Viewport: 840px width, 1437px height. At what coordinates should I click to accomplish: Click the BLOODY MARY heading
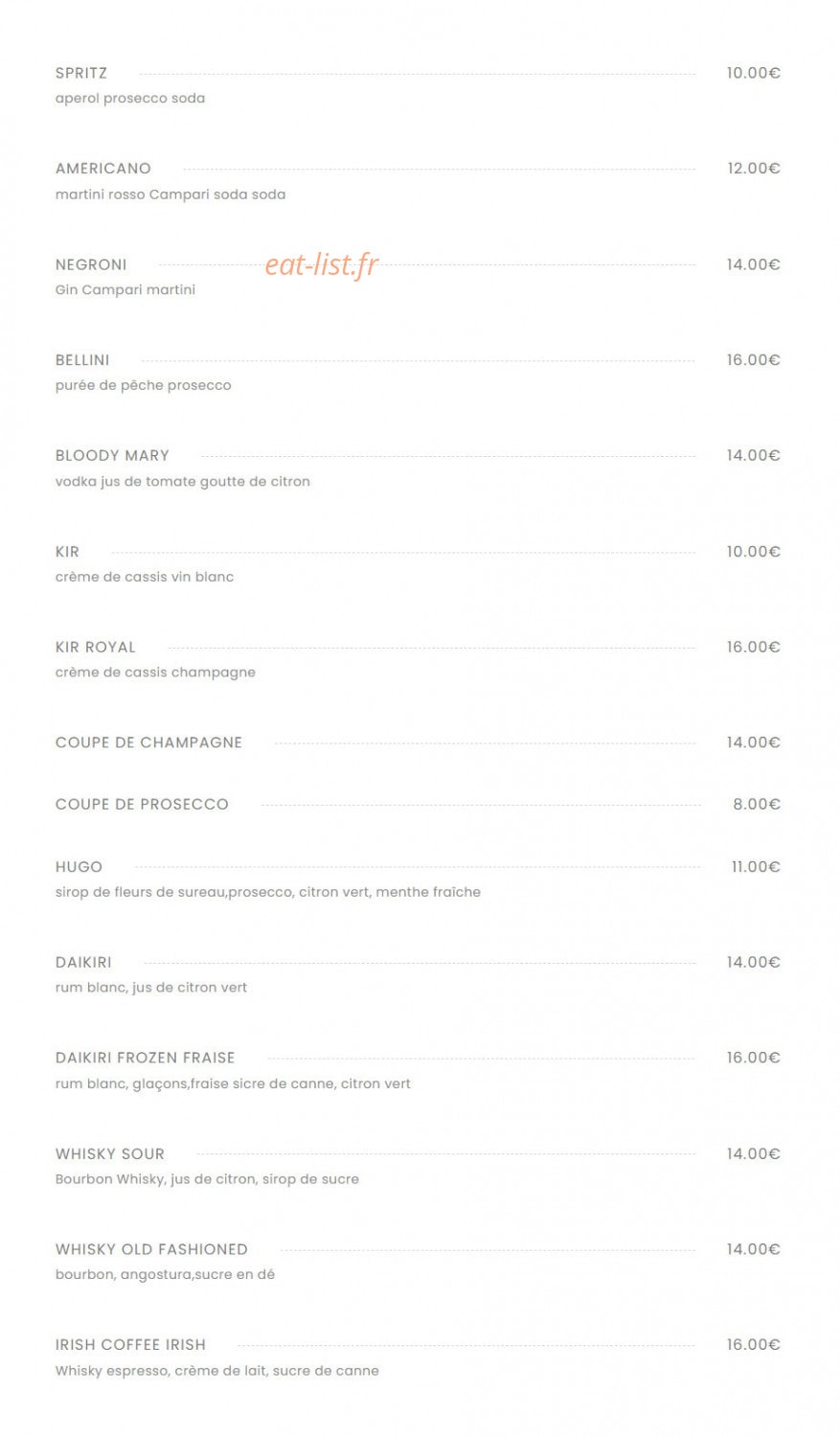112,456
